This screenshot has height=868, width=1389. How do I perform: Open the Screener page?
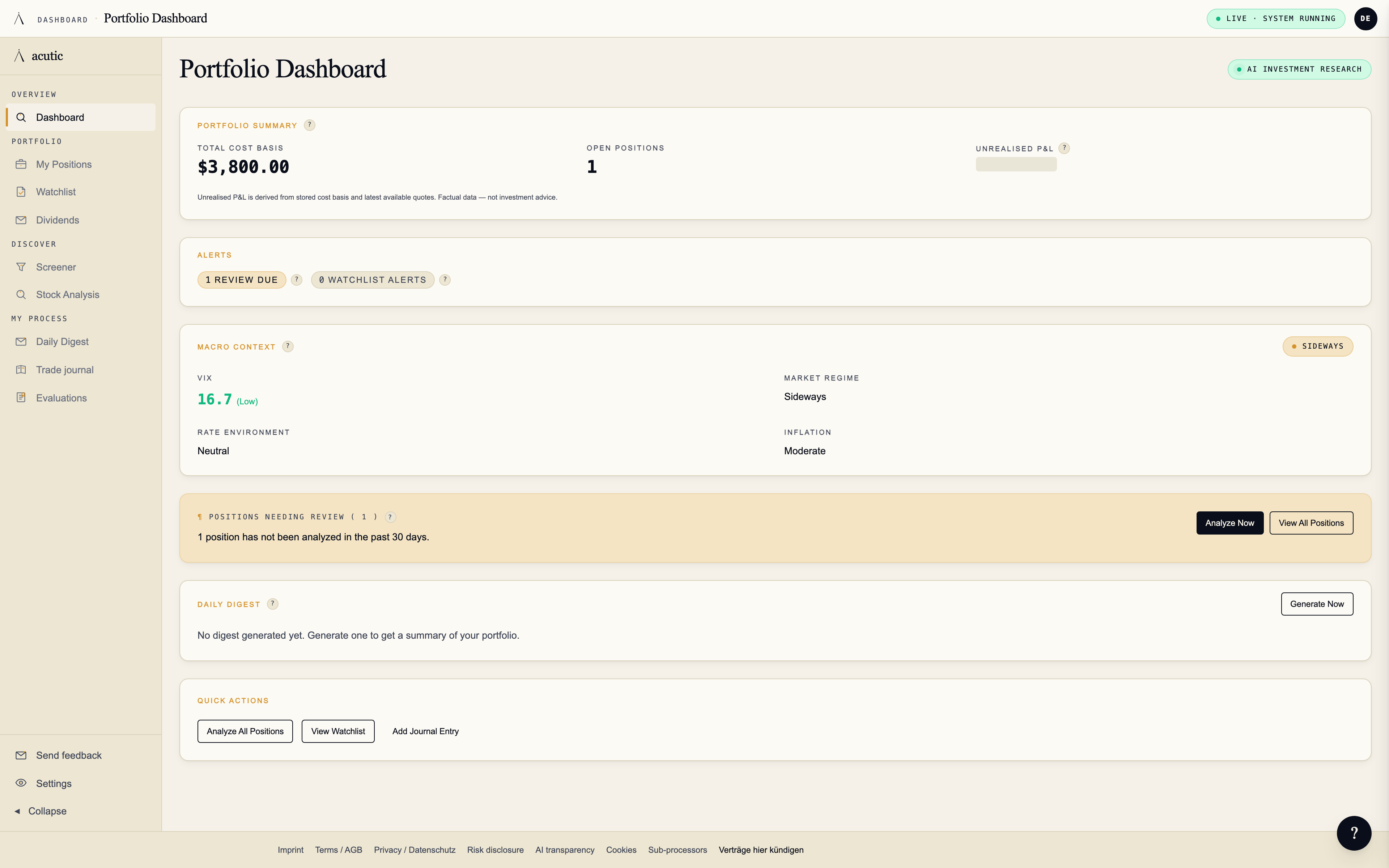coord(80,267)
